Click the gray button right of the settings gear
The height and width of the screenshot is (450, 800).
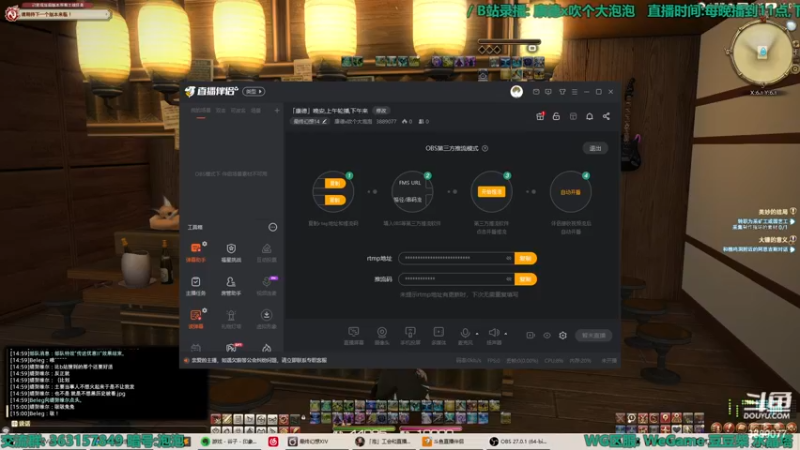coord(594,335)
